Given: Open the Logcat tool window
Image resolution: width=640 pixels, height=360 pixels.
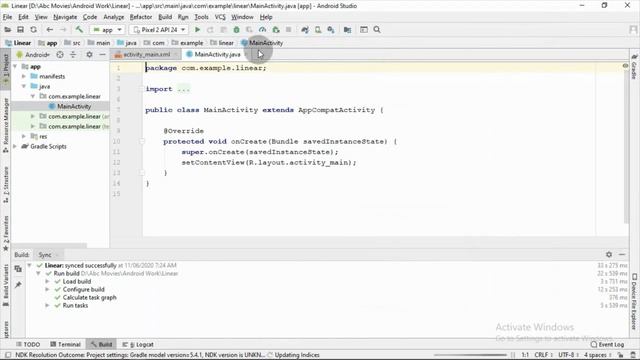Looking at the screenshot, I should click(x=138, y=344).
